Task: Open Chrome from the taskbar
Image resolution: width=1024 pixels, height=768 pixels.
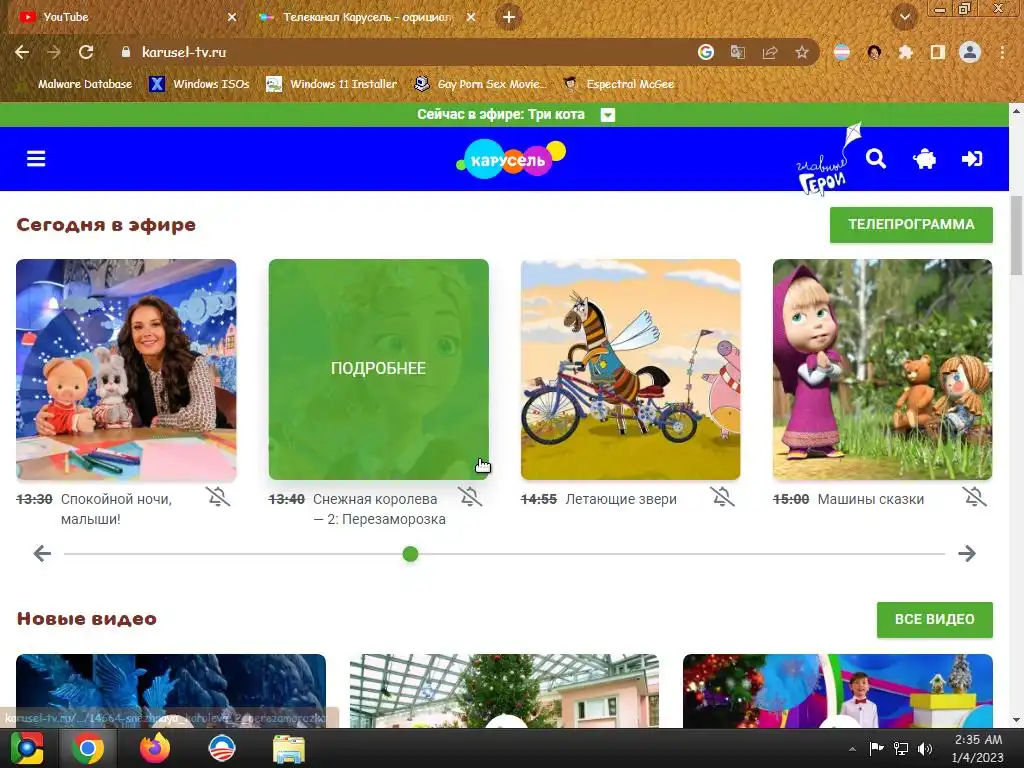Action: 88,748
